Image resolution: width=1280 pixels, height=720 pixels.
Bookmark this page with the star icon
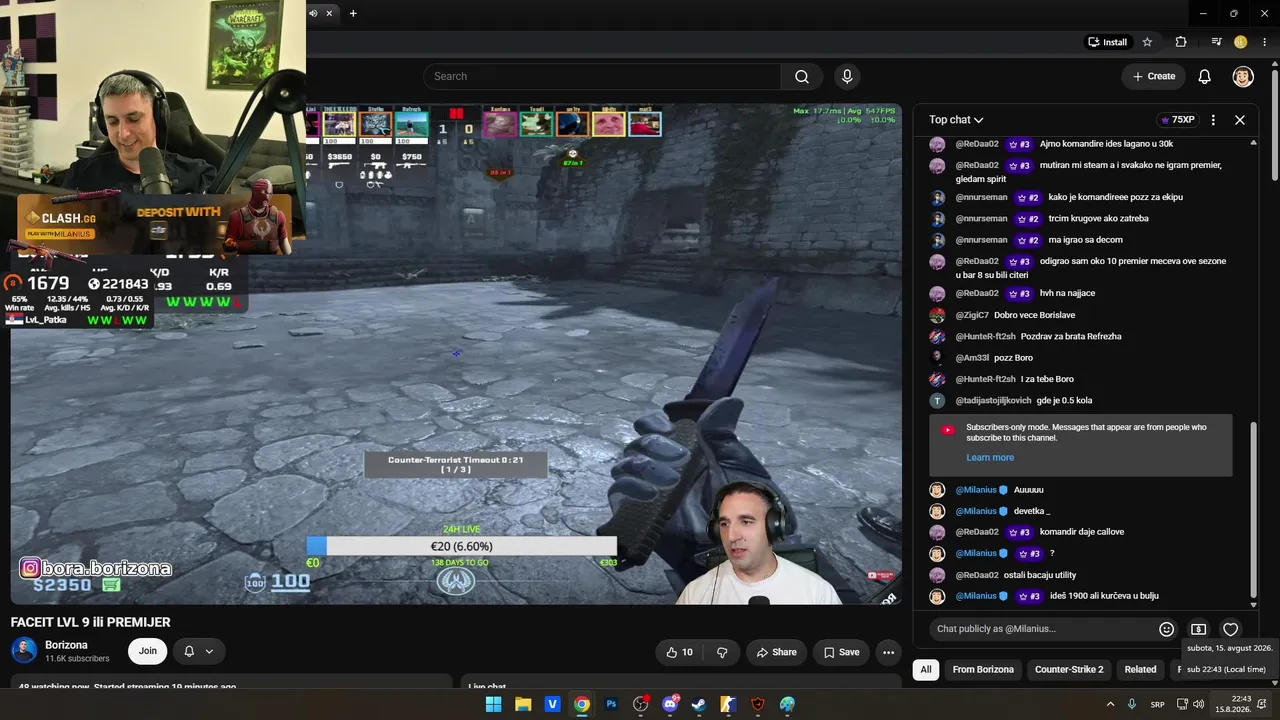click(1147, 42)
